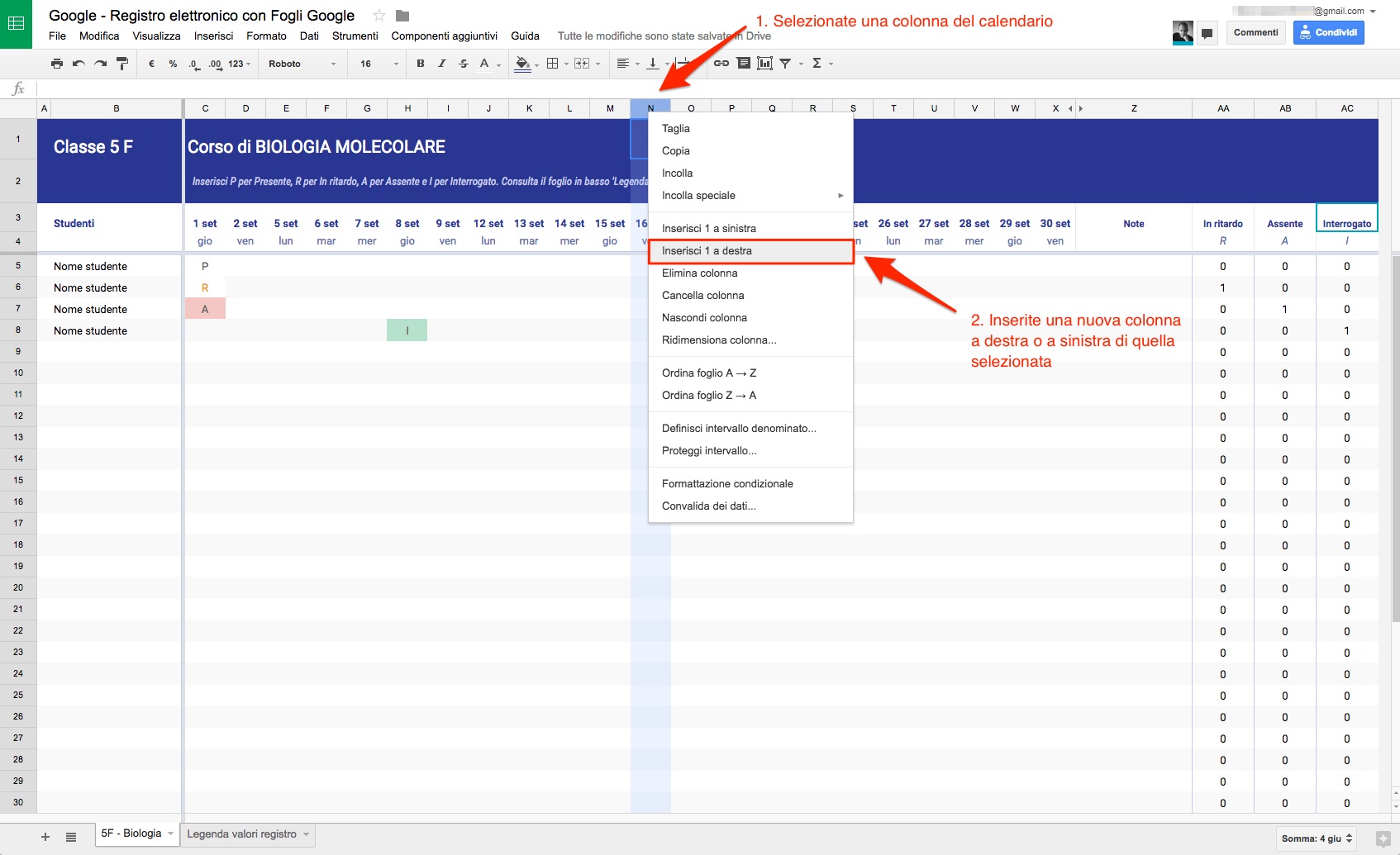Select the pink cell containing A

205,309
